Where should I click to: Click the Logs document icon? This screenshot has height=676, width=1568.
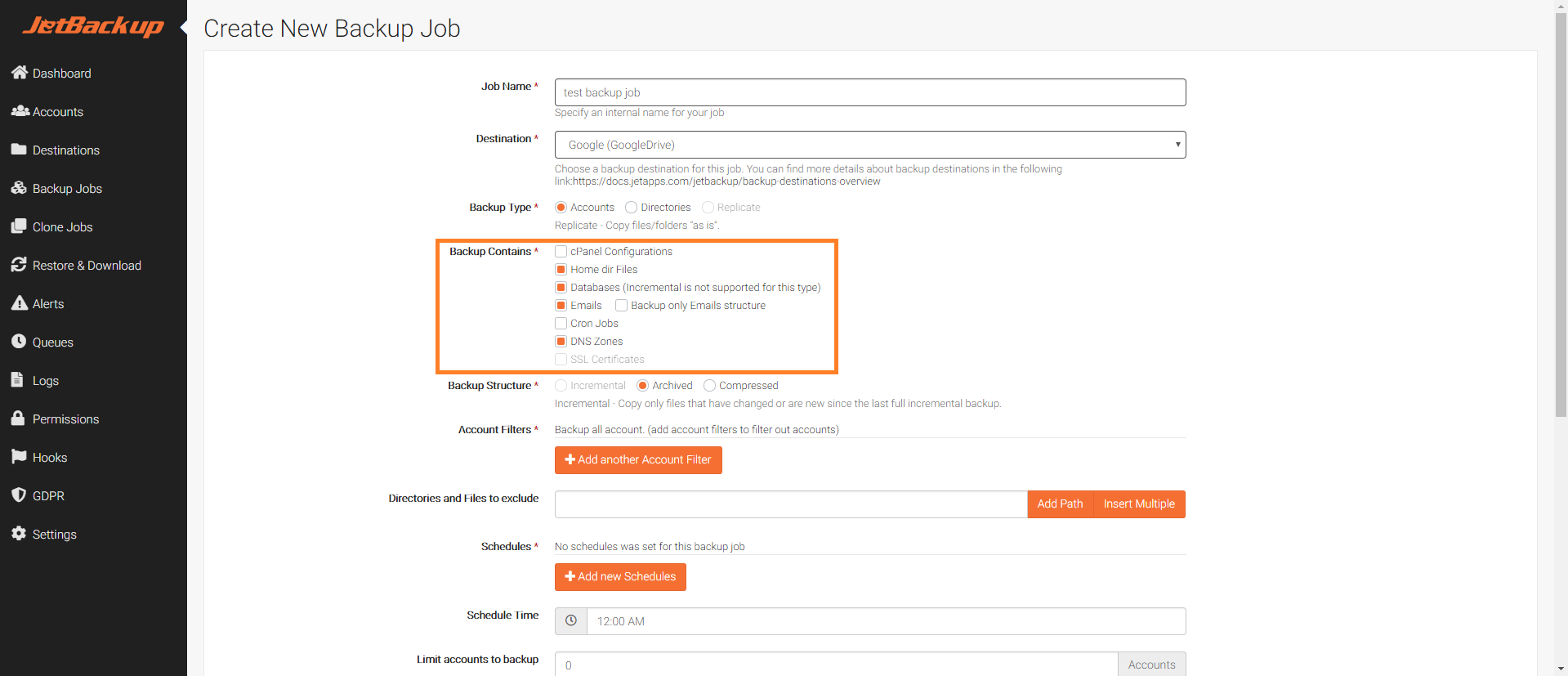(17, 380)
